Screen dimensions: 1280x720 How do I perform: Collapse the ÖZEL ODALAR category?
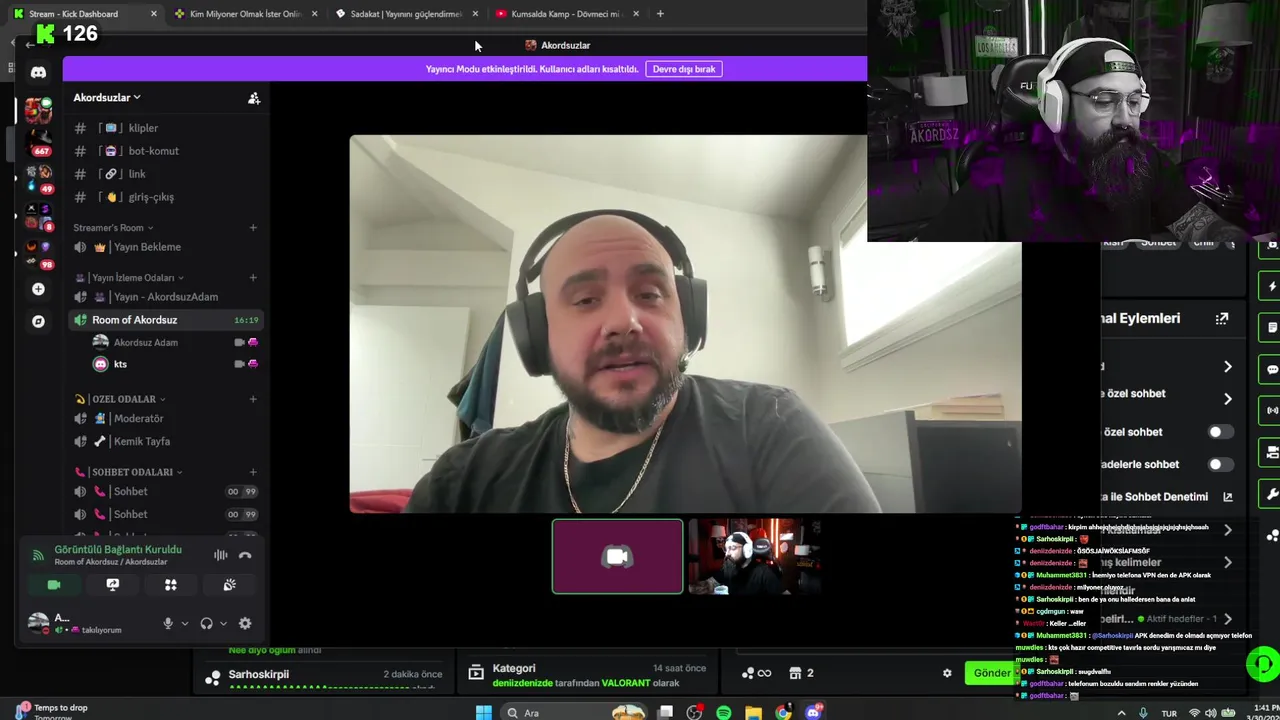coord(121,399)
